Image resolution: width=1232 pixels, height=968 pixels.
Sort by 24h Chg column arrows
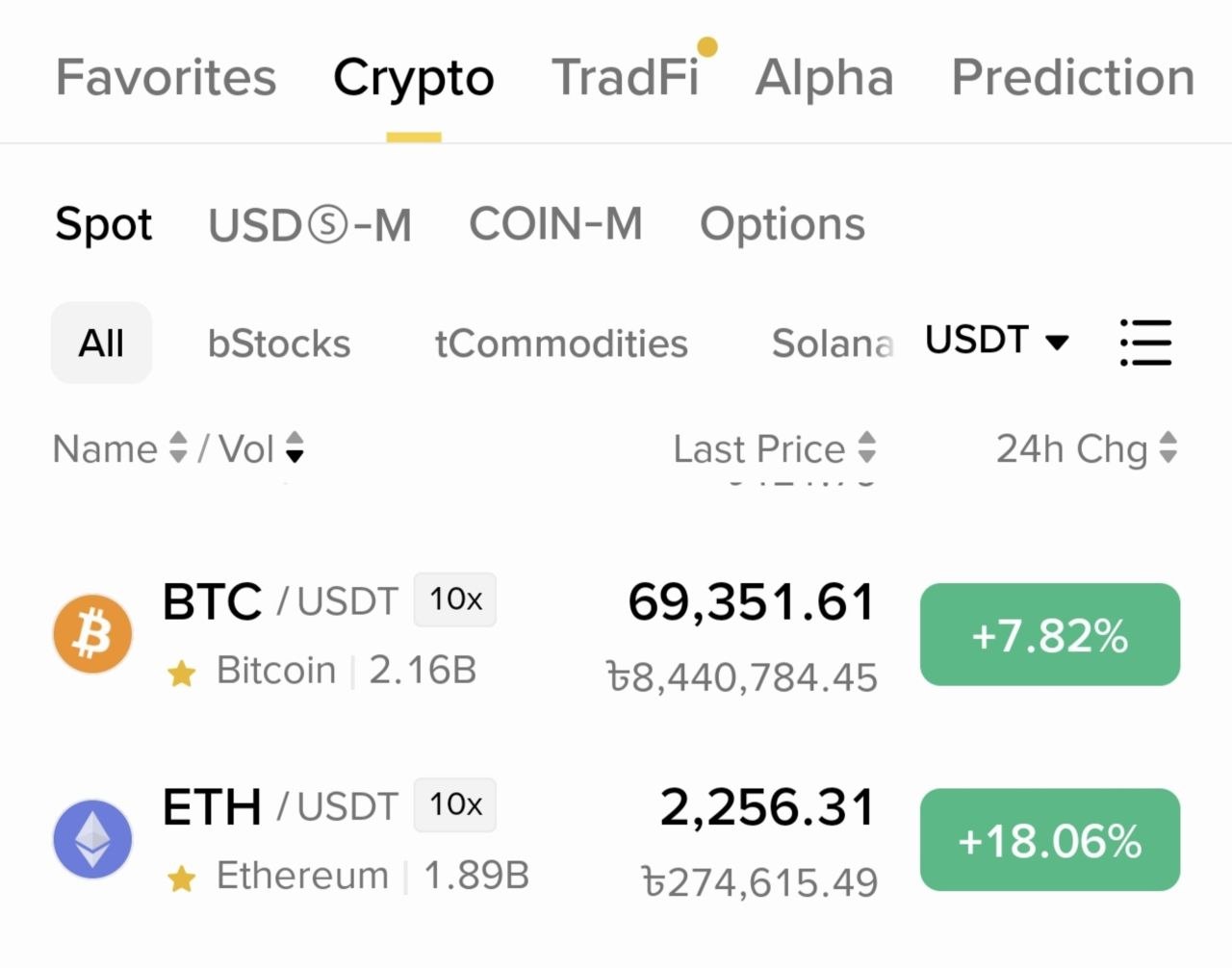tap(1168, 447)
